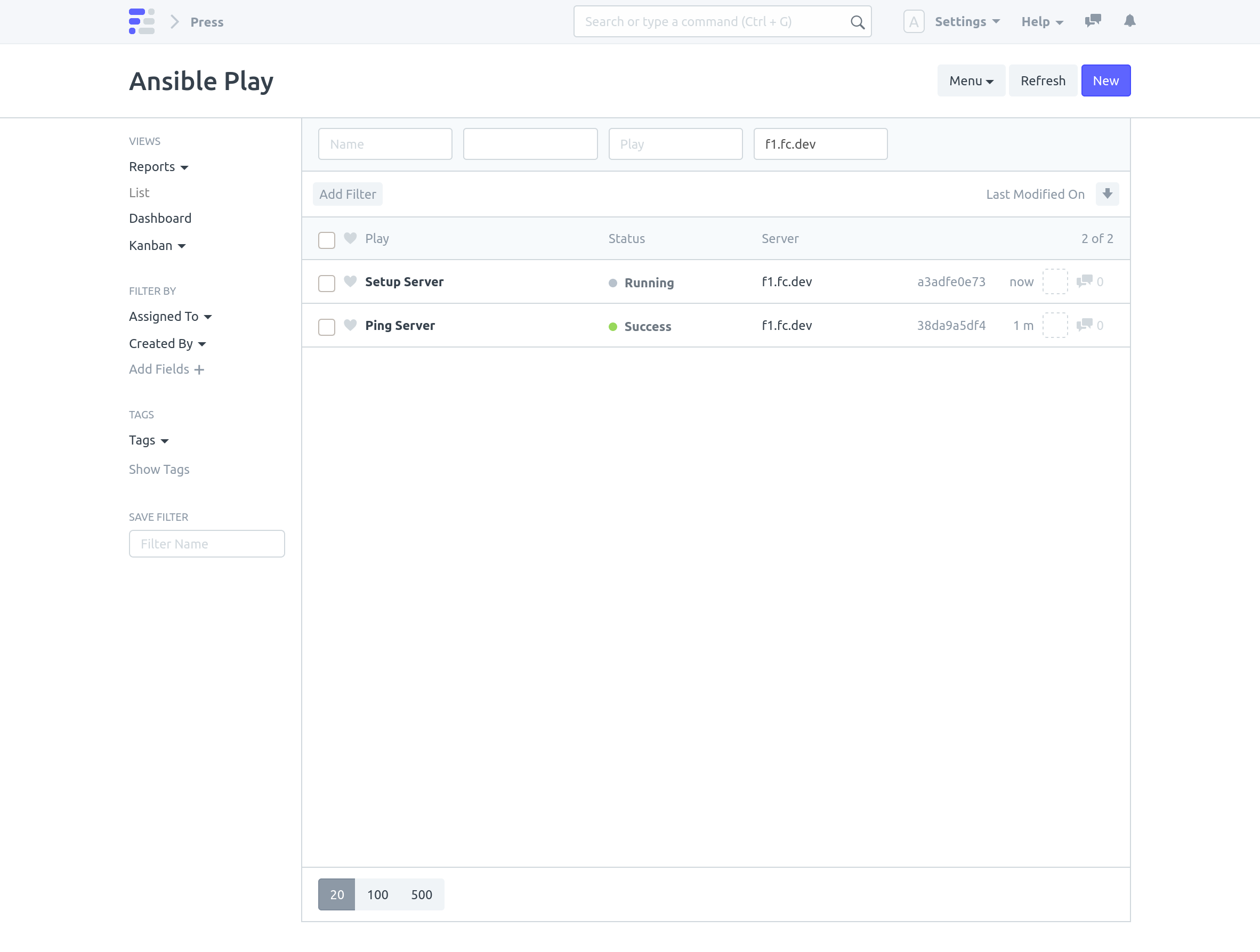The image size is (1260, 952).
Task: Click the Press breadcrumb
Action: coord(206,22)
